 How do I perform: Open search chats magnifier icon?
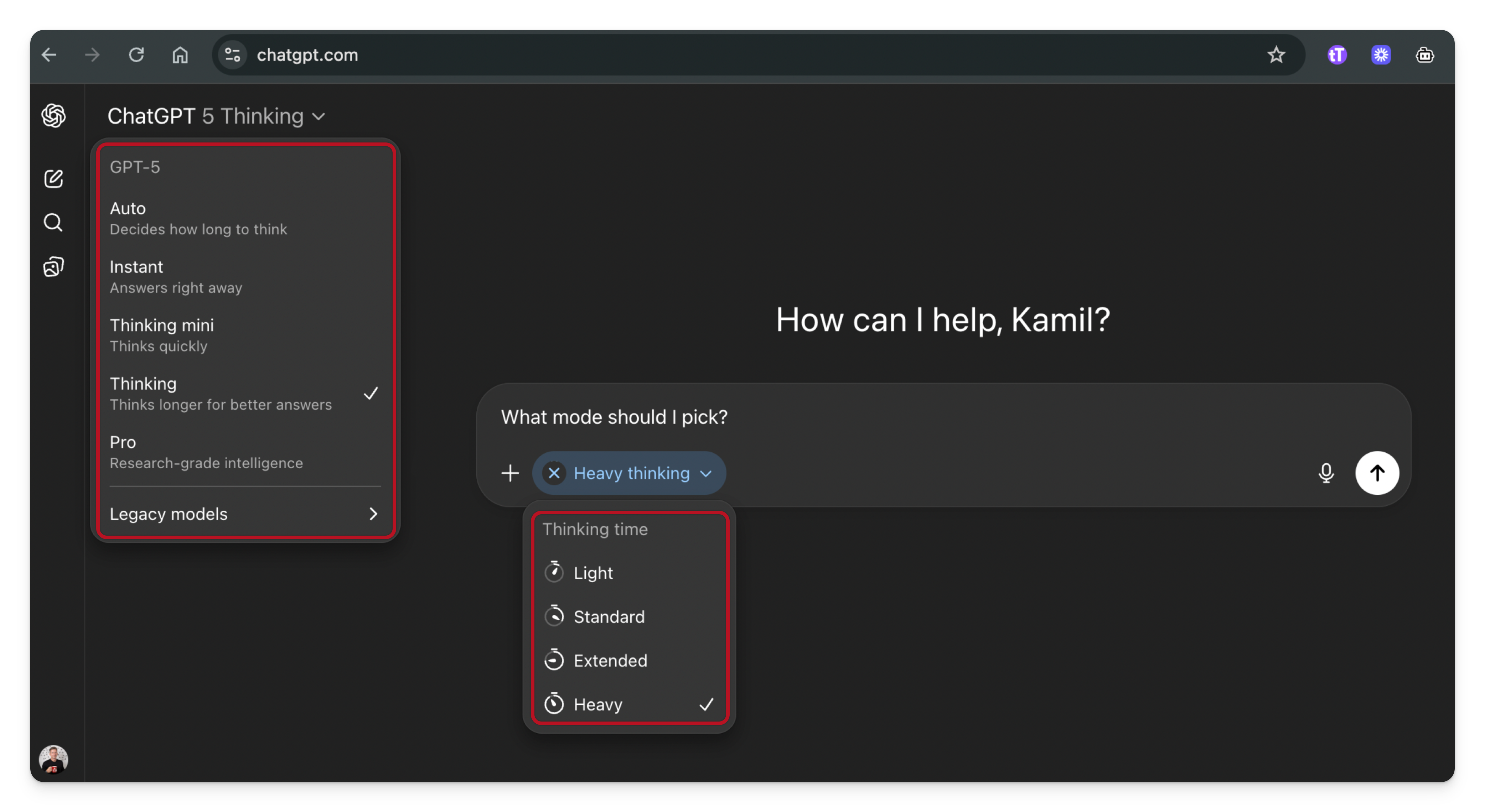53,223
